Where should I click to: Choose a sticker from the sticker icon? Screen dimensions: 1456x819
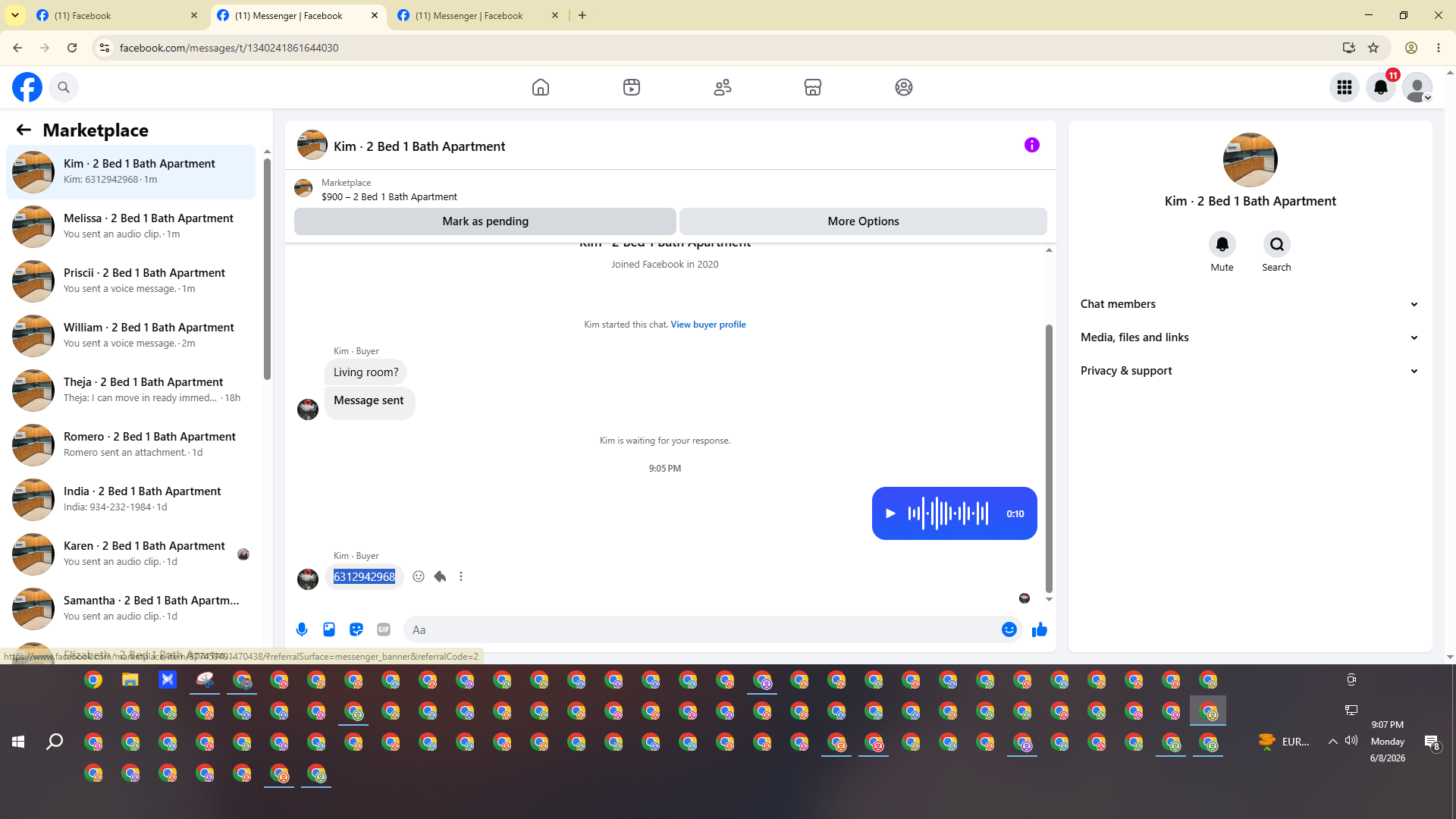coord(356,629)
